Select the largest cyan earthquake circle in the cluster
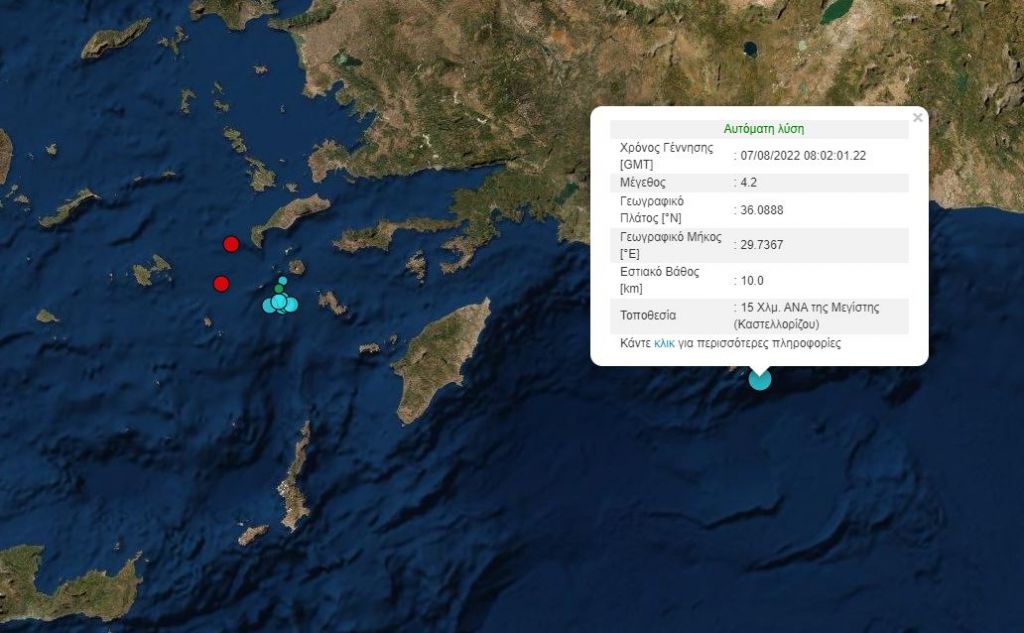This screenshot has height=633, width=1024. pos(279,302)
